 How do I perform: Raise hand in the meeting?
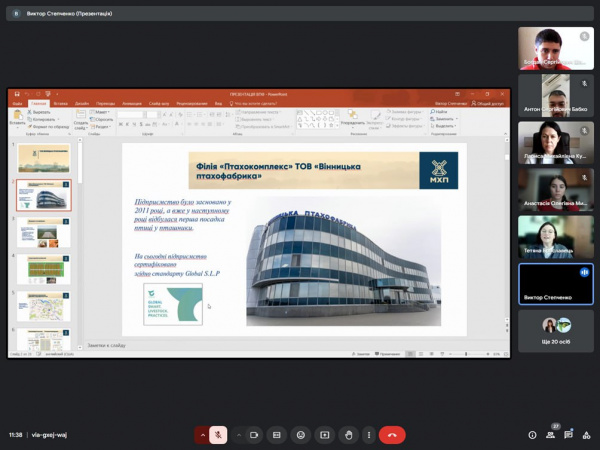tap(349, 435)
